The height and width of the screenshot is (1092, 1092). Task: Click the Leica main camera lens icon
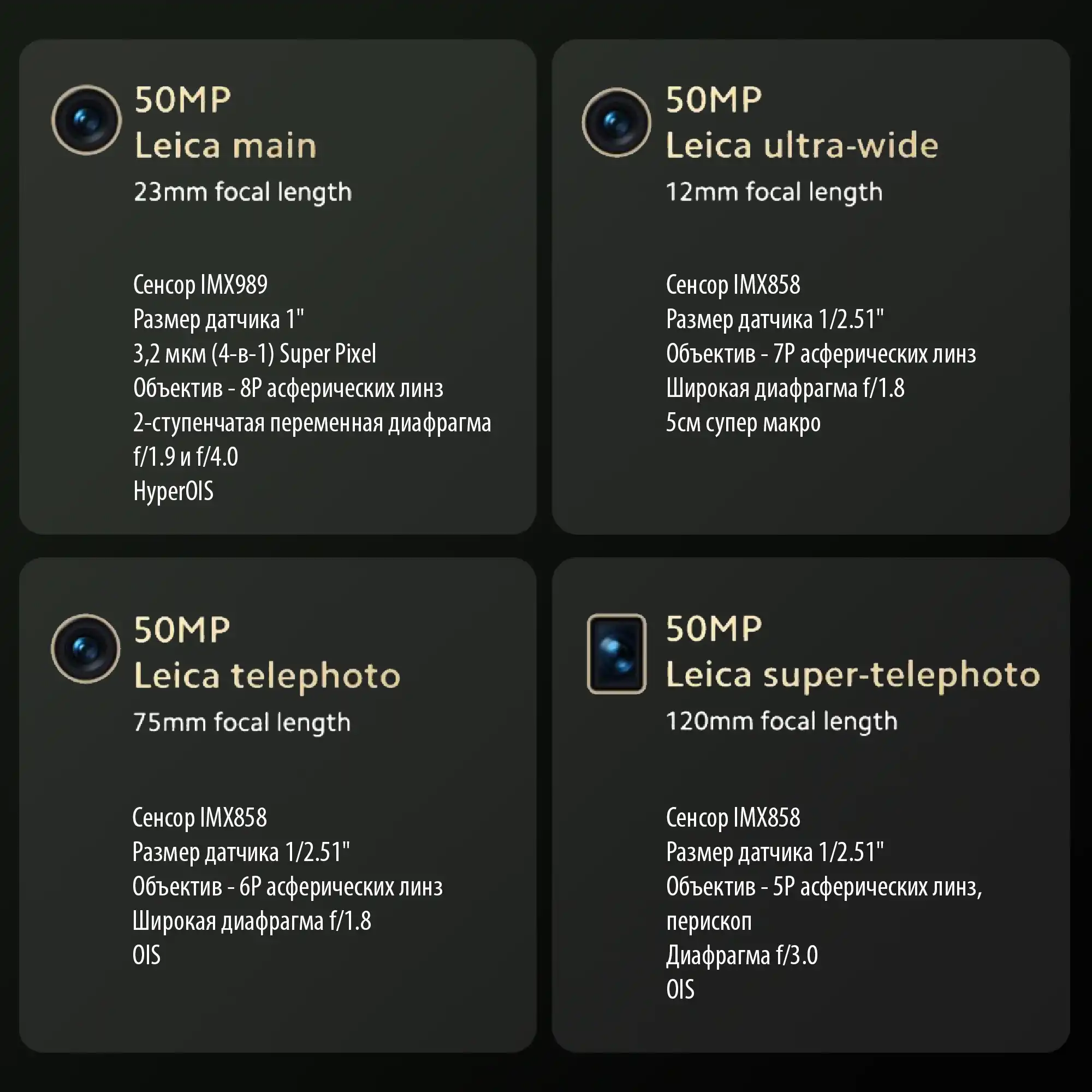(86, 120)
